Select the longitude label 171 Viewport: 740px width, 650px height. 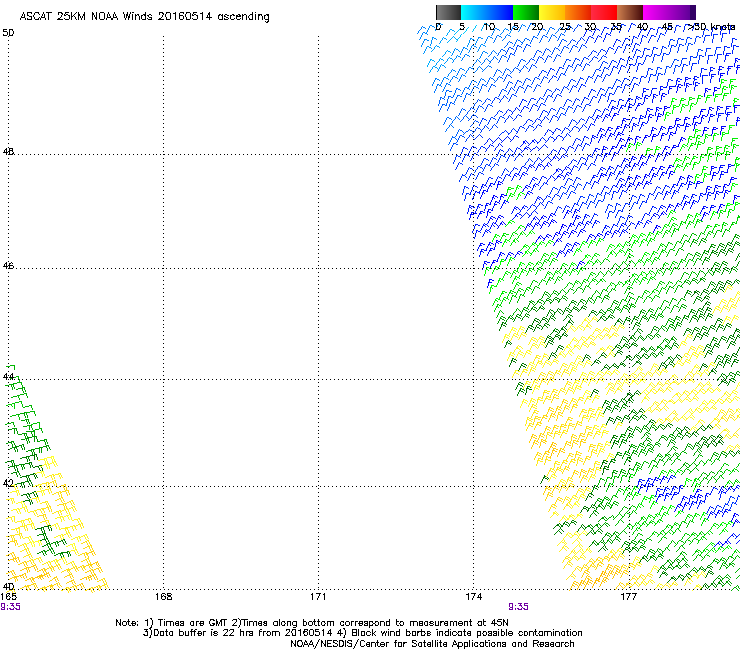coord(318,597)
